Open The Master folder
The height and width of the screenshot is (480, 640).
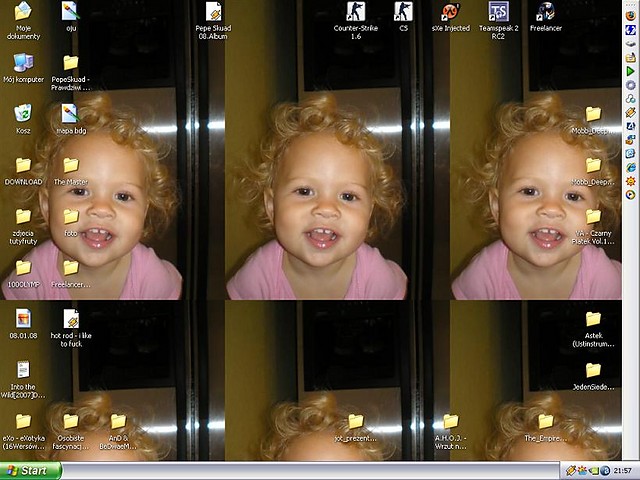click(71, 171)
